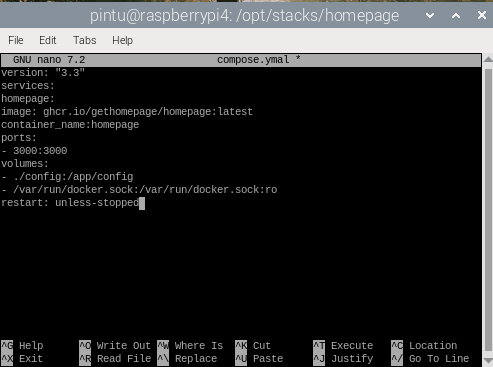This screenshot has height=367, width=493.
Task: Click the compose.ymal filename in title bar
Action: tap(253, 60)
